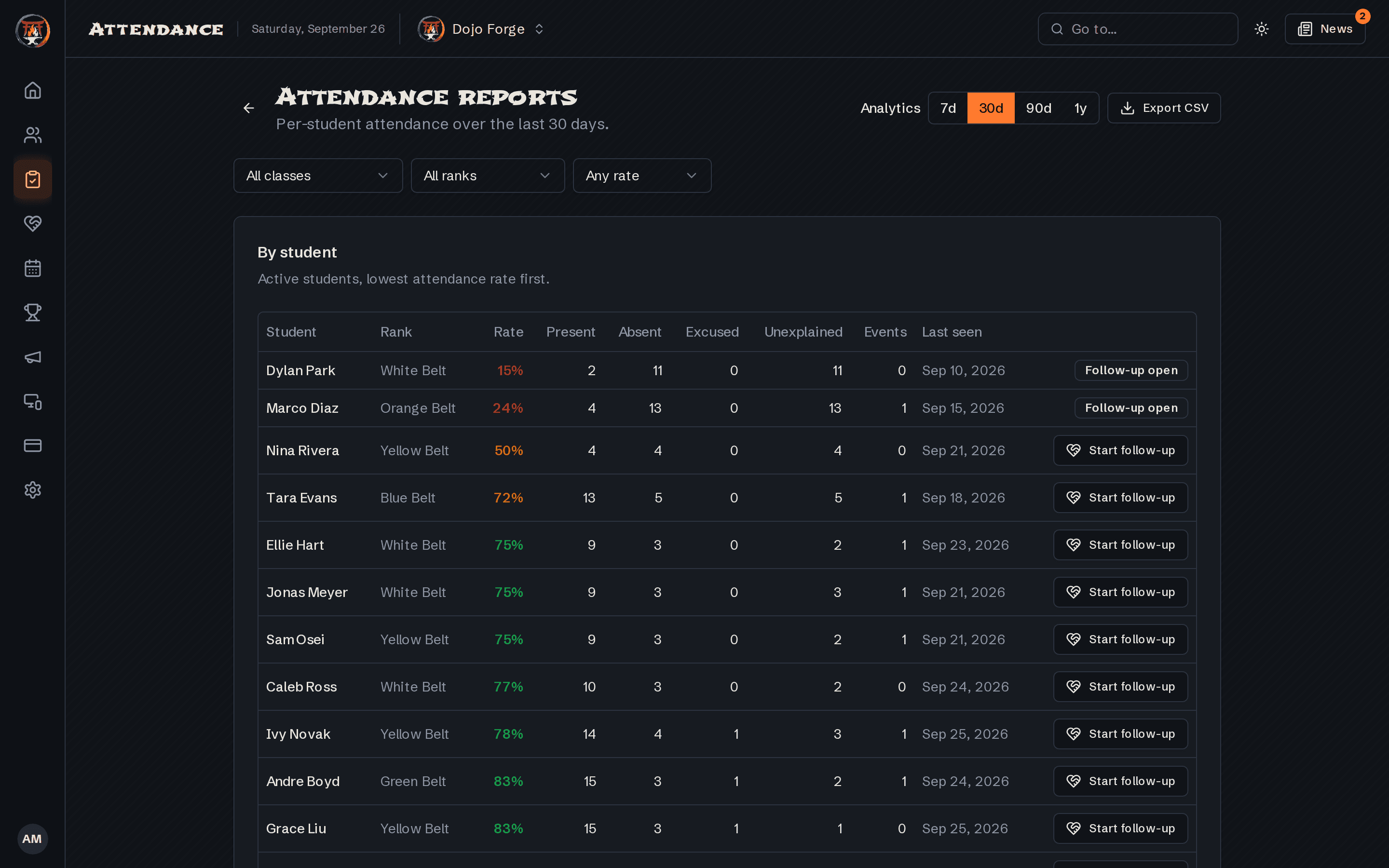Open the Announcements megaphone sidebar icon

click(33, 357)
